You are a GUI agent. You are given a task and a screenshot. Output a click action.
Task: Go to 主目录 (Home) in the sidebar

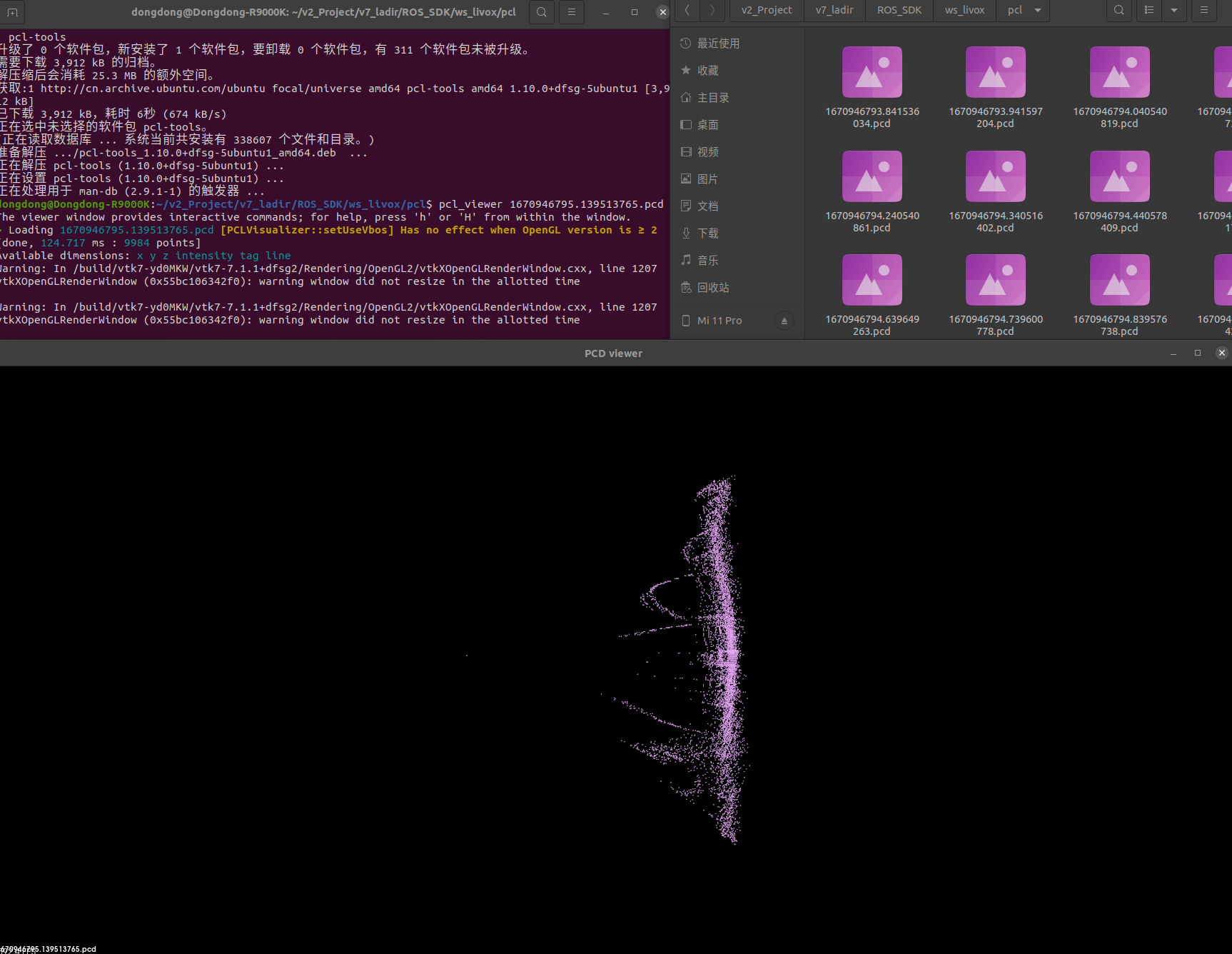pyautogui.click(x=737, y=98)
